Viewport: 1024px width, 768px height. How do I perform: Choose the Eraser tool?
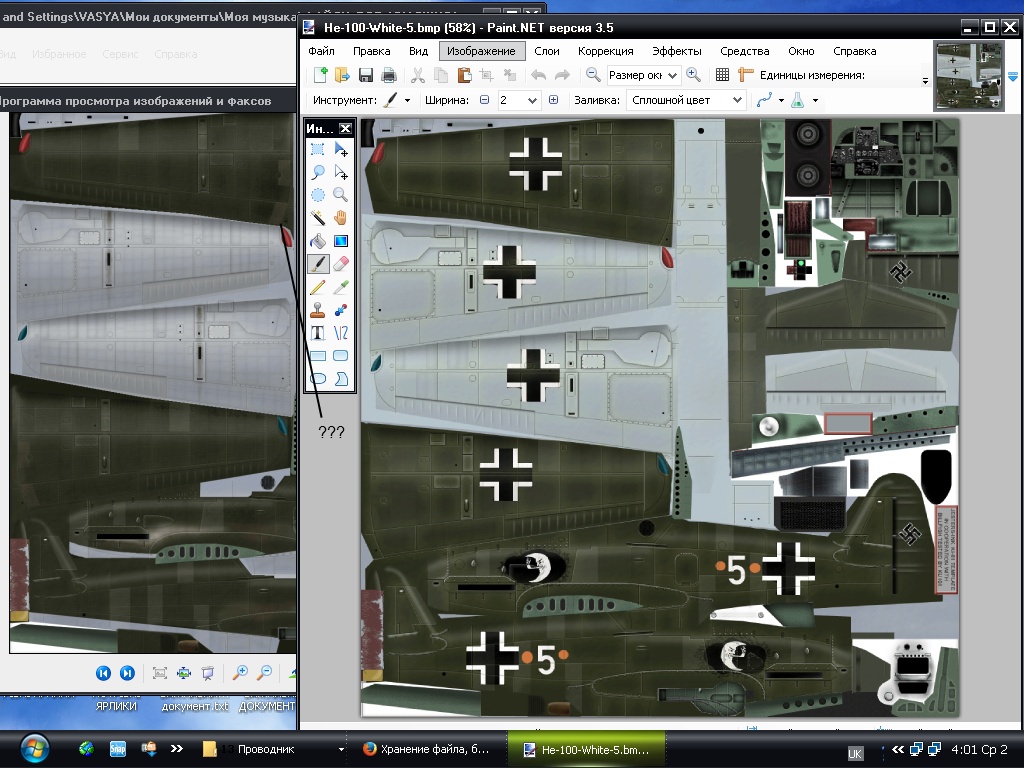coord(341,264)
